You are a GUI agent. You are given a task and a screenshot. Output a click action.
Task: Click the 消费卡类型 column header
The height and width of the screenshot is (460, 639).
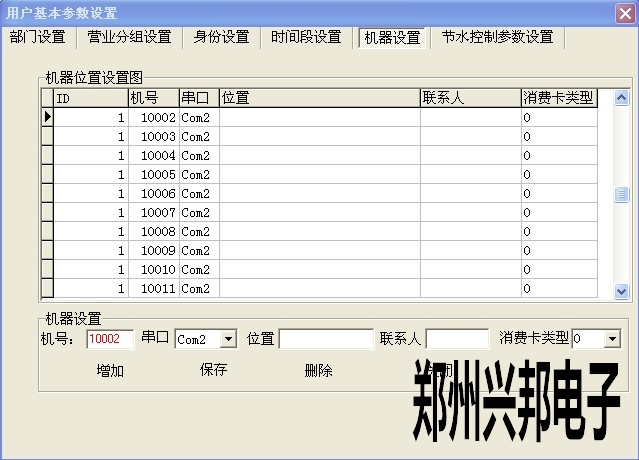(560, 98)
